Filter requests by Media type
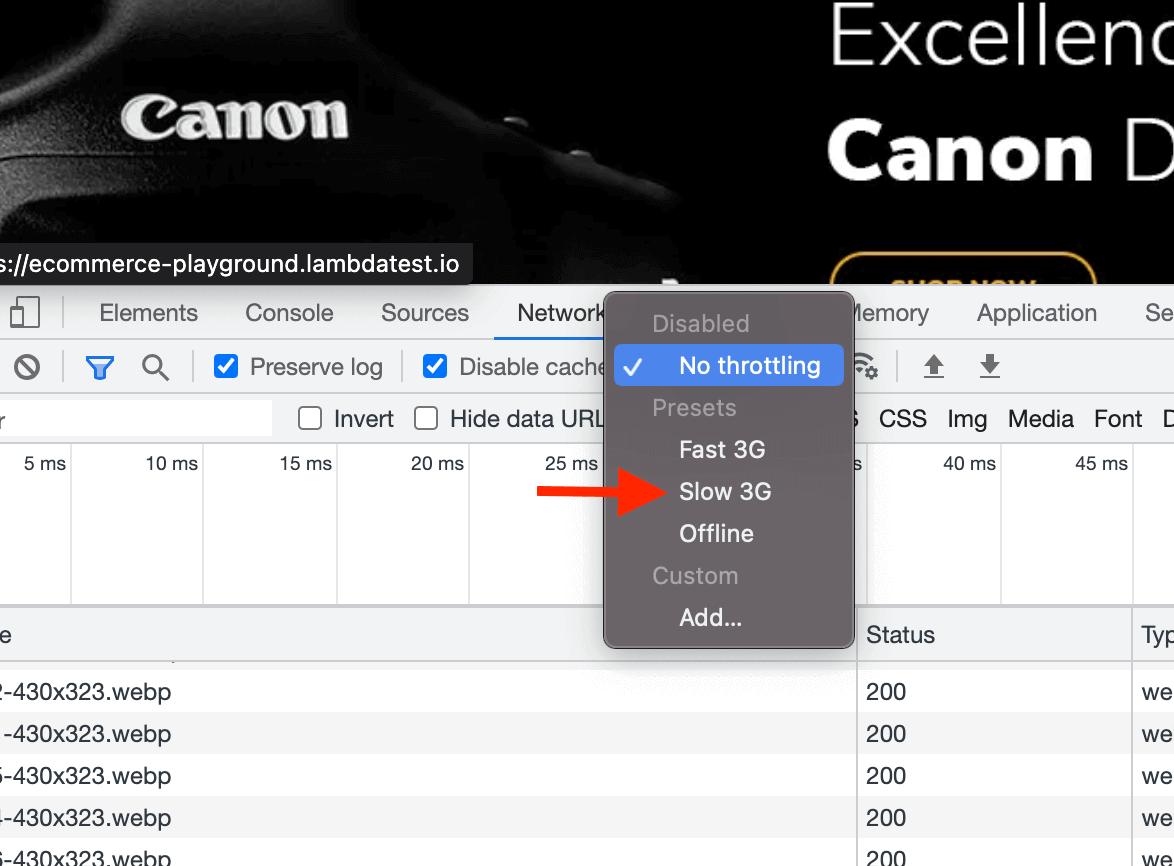 (x=1040, y=418)
